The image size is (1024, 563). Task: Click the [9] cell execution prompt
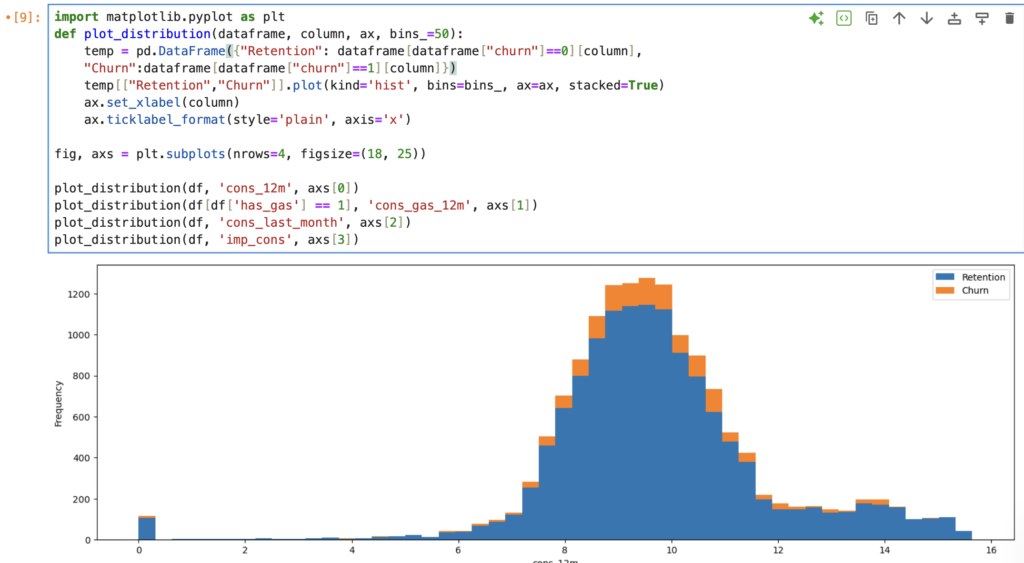pyautogui.click(x=25, y=17)
